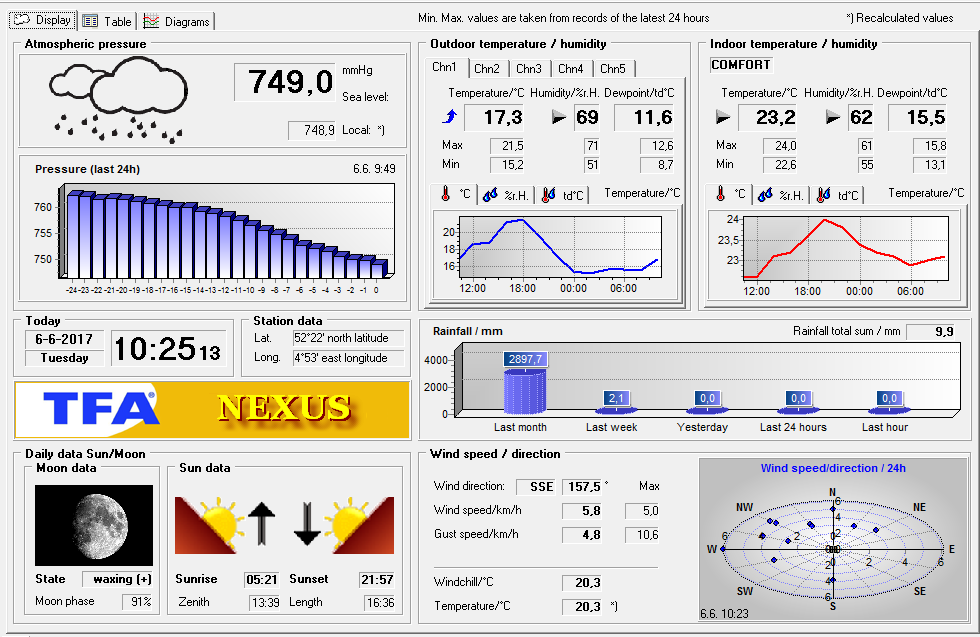Image resolution: width=980 pixels, height=637 pixels.
Task: Click the sunrise up-arrow icon
Action: click(261, 524)
